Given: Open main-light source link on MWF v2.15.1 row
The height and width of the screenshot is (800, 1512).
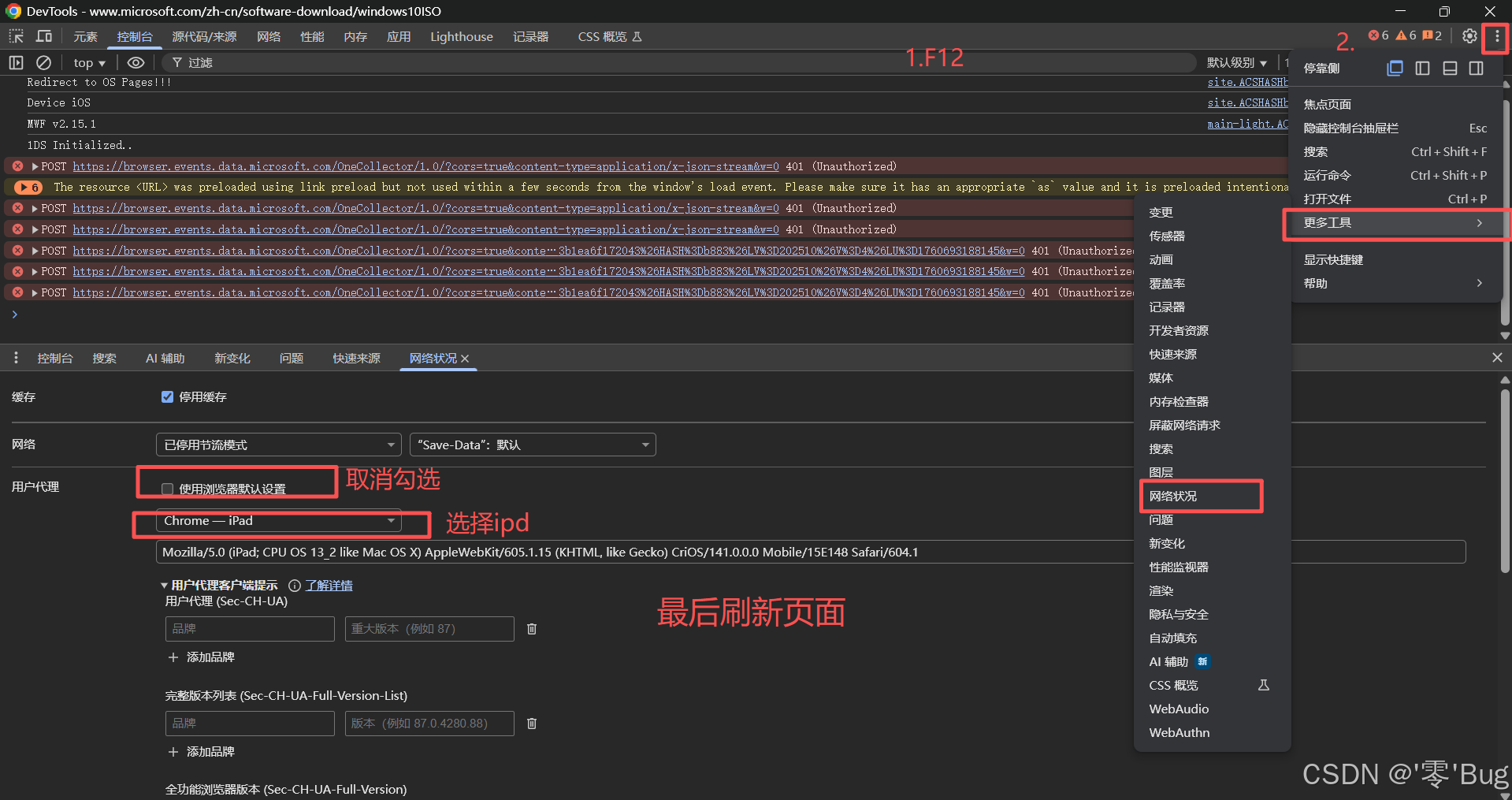Looking at the screenshot, I should pos(1246,124).
